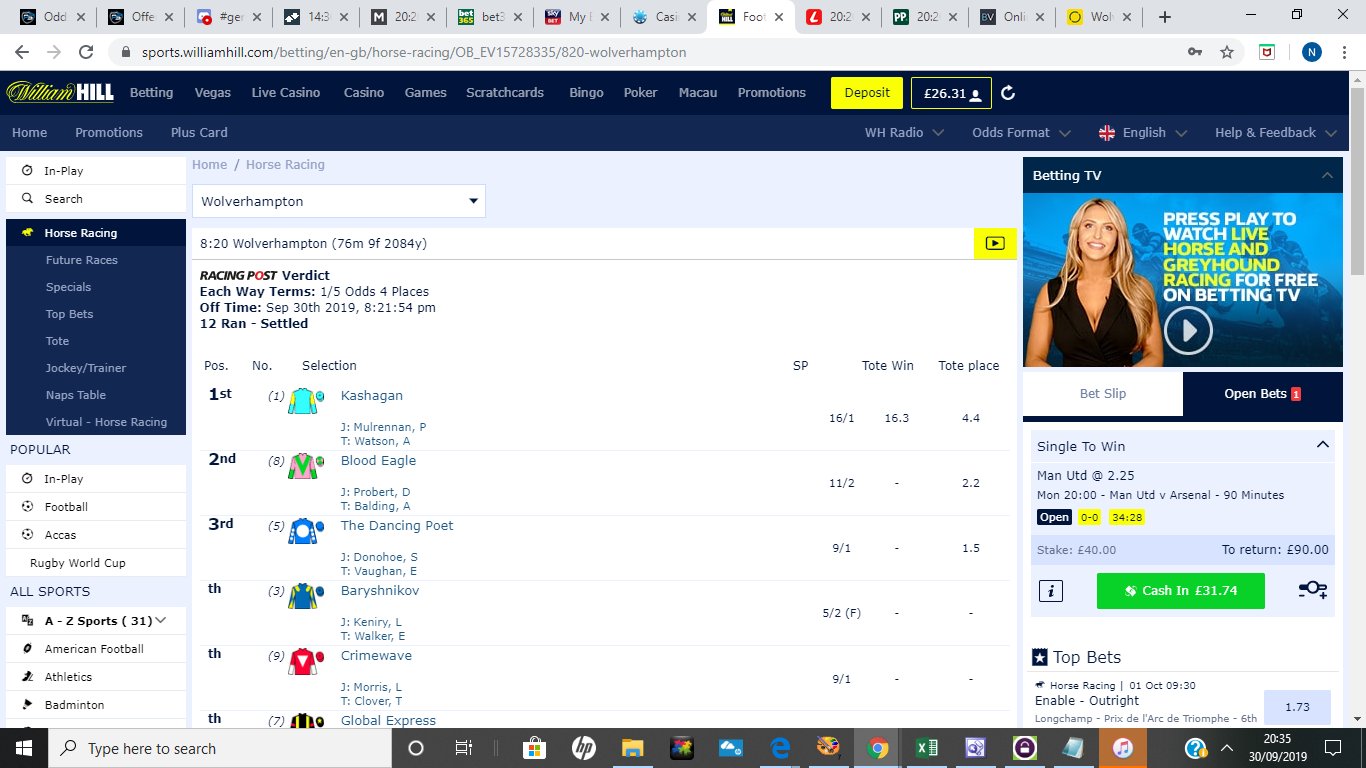
Task: Open Virtual - Horse Racing sidebar item
Action: pyautogui.click(x=106, y=422)
